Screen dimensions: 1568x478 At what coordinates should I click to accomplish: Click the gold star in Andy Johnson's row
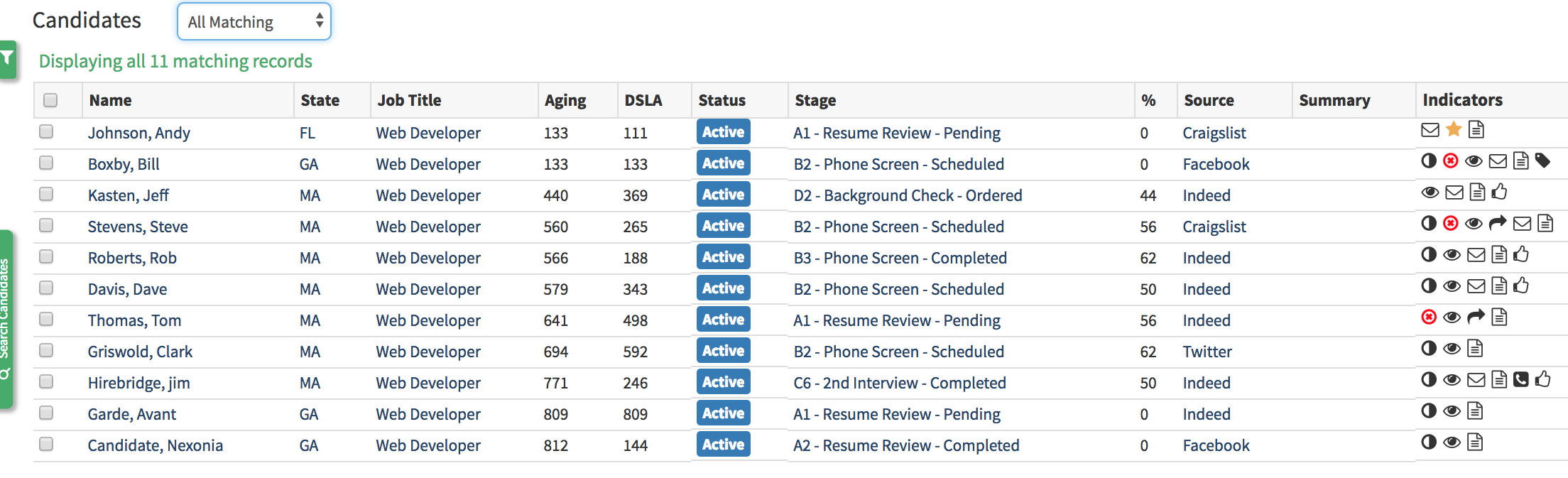point(1454,129)
